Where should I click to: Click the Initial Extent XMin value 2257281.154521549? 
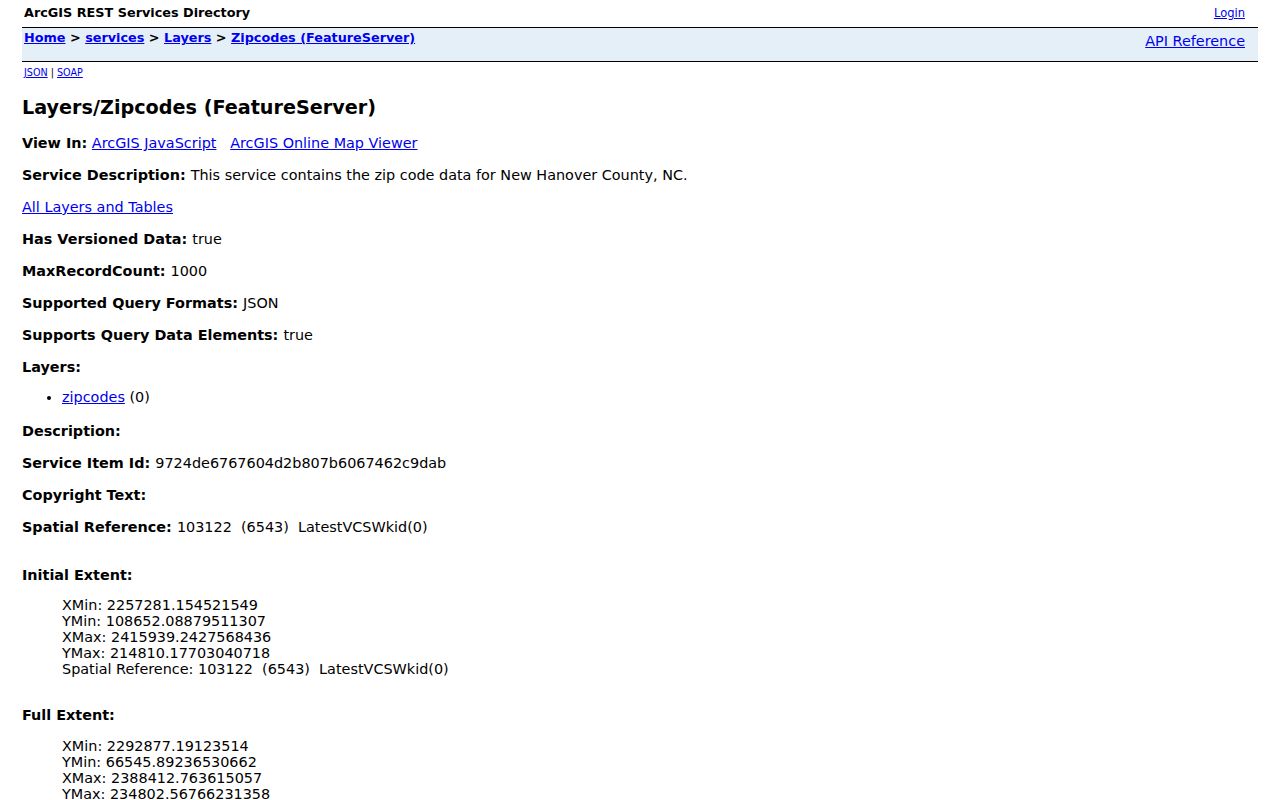[182, 605]
